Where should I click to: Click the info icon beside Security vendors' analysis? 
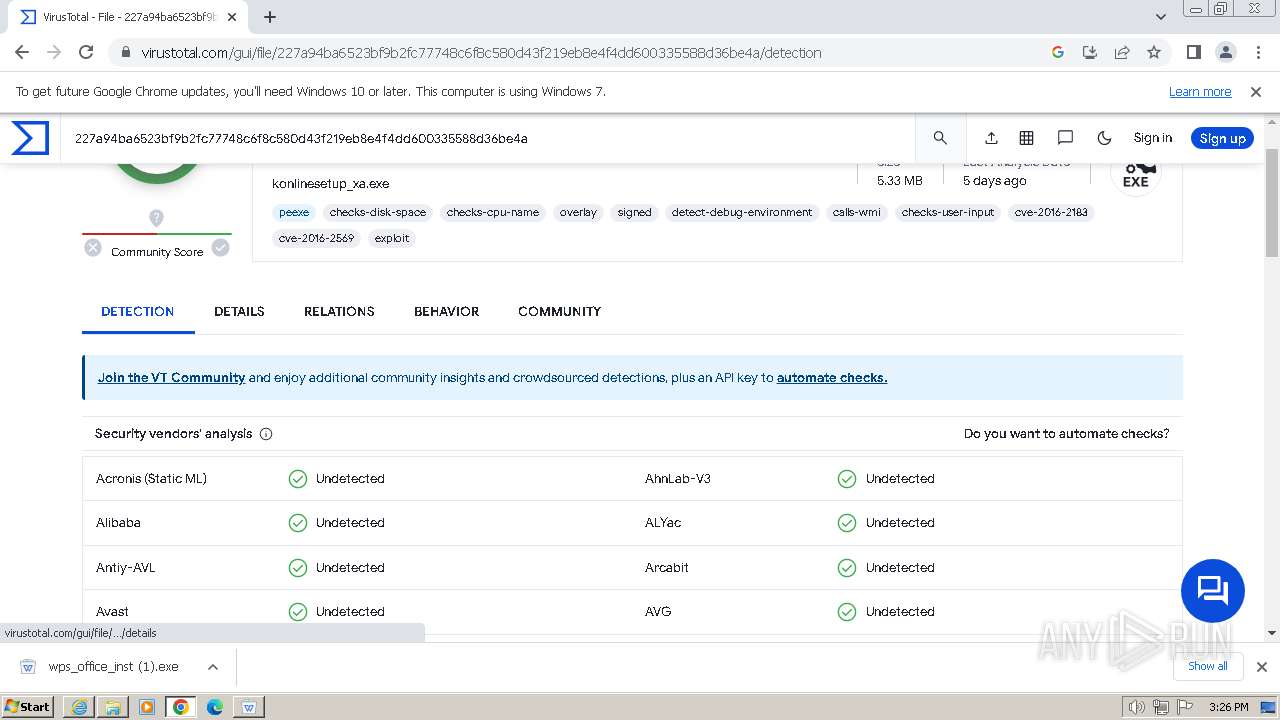click(266, 434)
